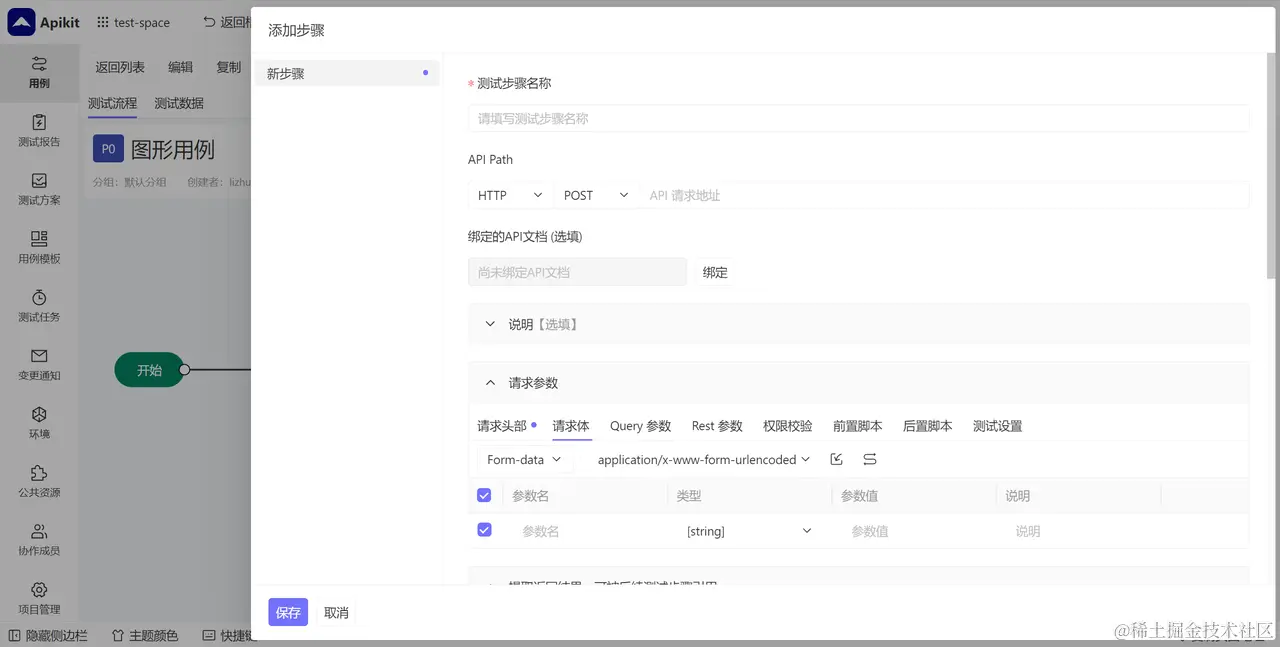Screen dimensions: 1280x647
Task: Open 变更通知 in the sidebar
Action: (39, 364)
